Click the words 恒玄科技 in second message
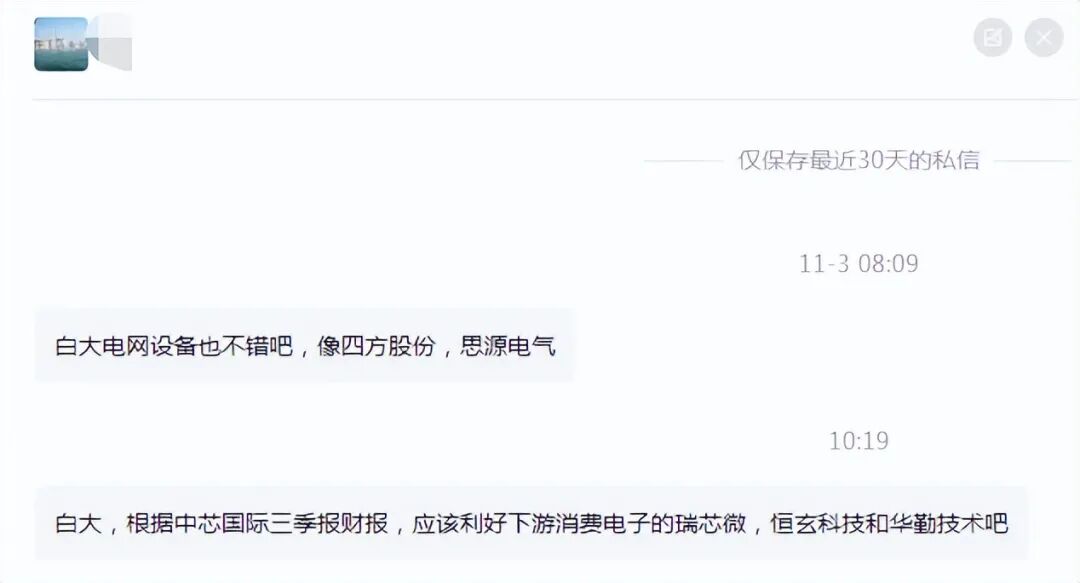Screen dimensions: 1080x583 [818, 523]
